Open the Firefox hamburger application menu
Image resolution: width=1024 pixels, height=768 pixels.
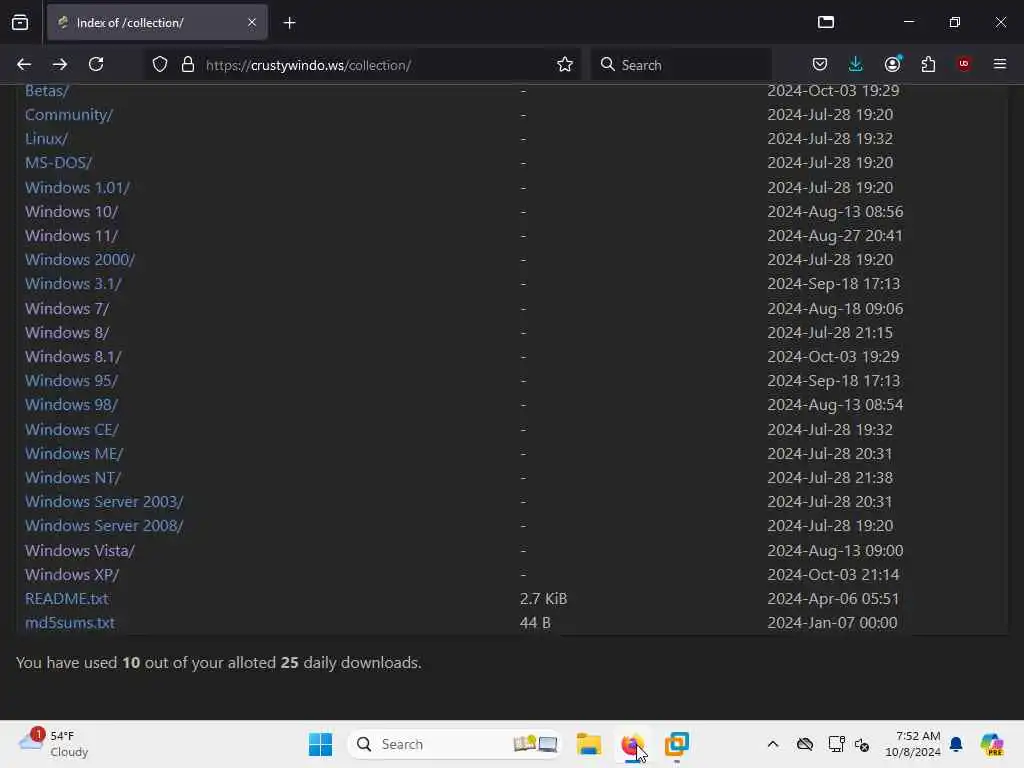[x=1000, y=64]
